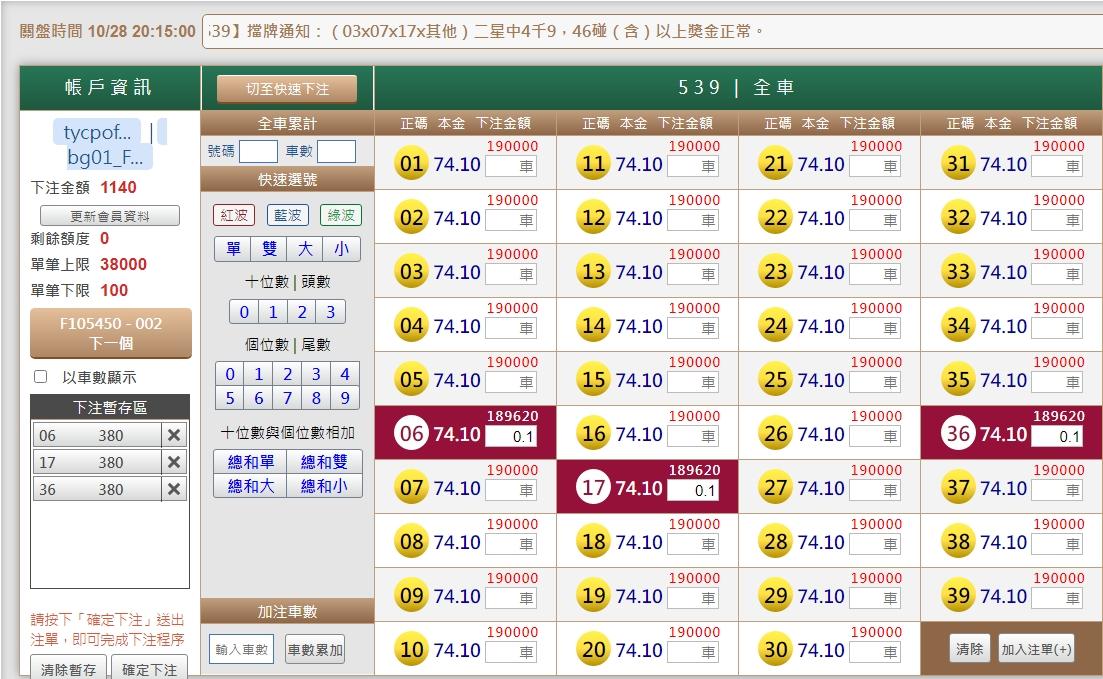
Task: Select yellow number ball 21
Action: pos(776,163)
